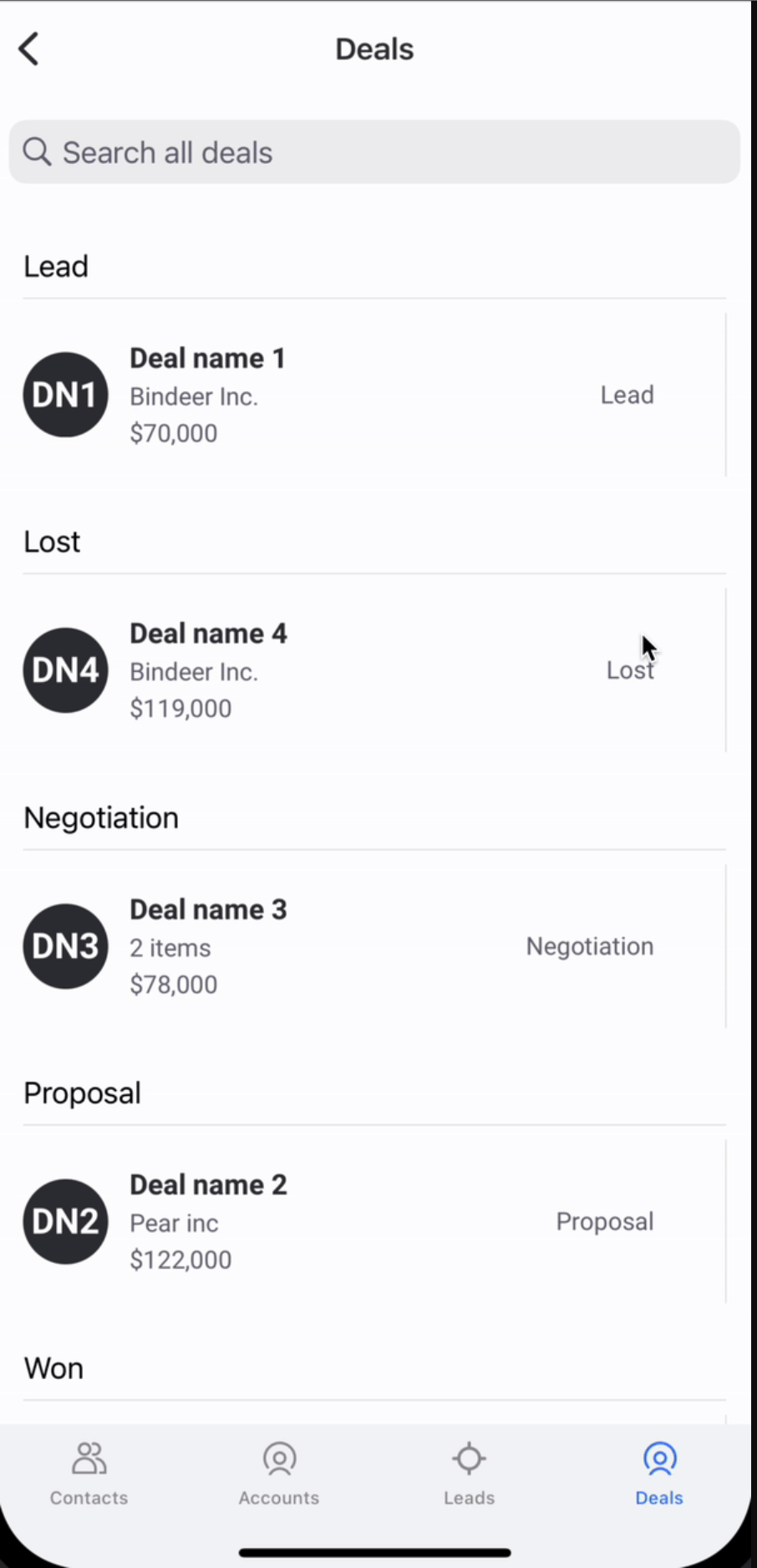Tap the Lost status on Deal name 4

[x=629, y=670]
